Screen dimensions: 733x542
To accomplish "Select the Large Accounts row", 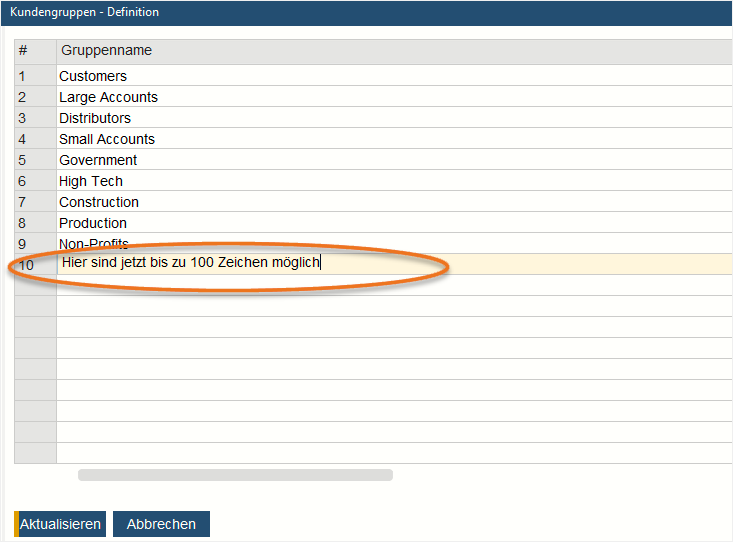I will pyautogui.click(x=108, y=97).
